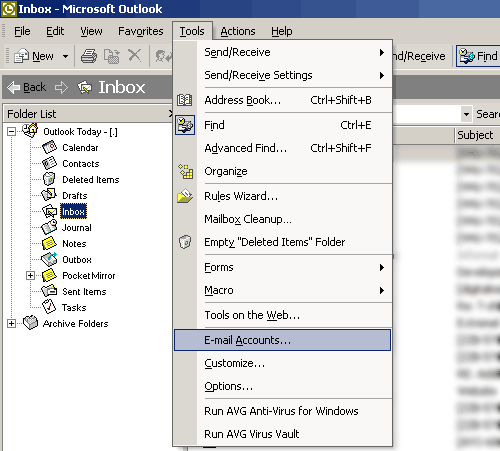500x451 pixels.
Task: Click the Deleted Items bin icon
Action: coord(49,179)
